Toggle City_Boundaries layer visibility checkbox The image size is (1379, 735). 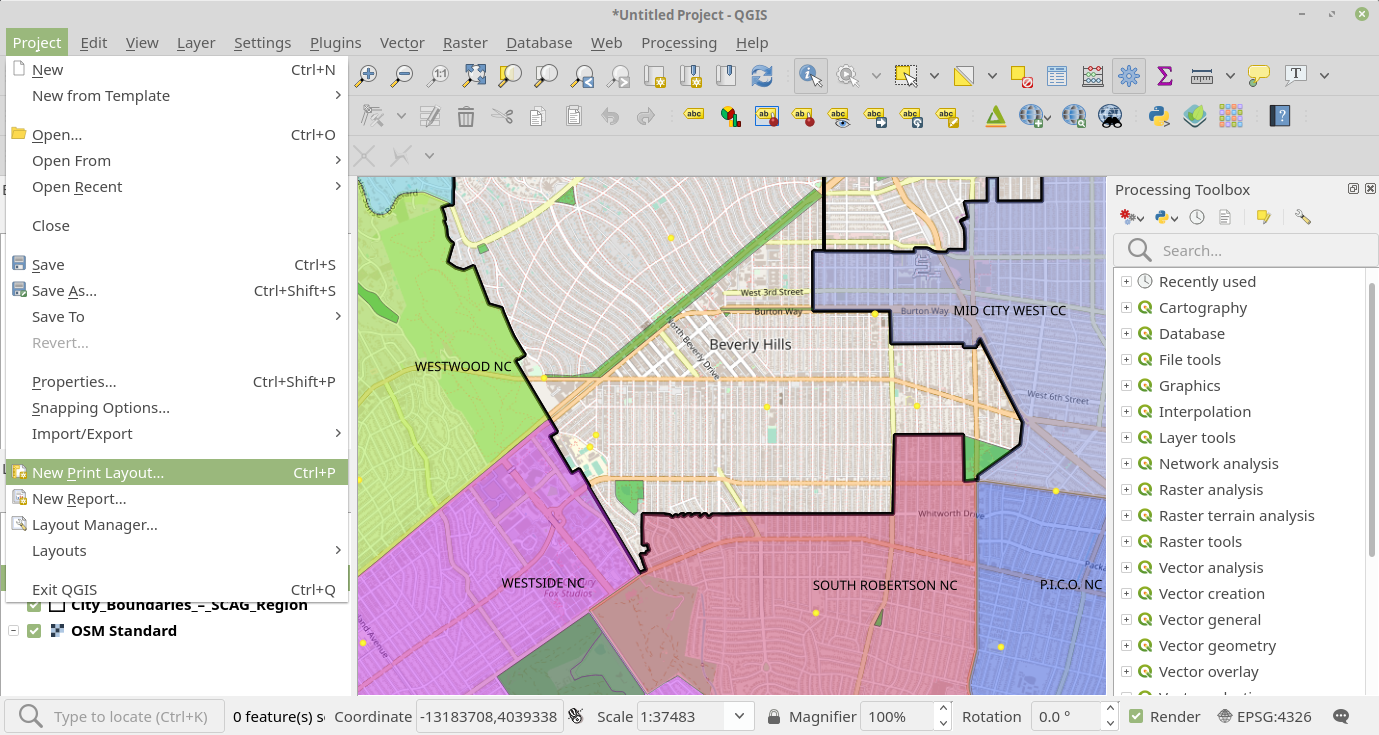tap(34, 605)
